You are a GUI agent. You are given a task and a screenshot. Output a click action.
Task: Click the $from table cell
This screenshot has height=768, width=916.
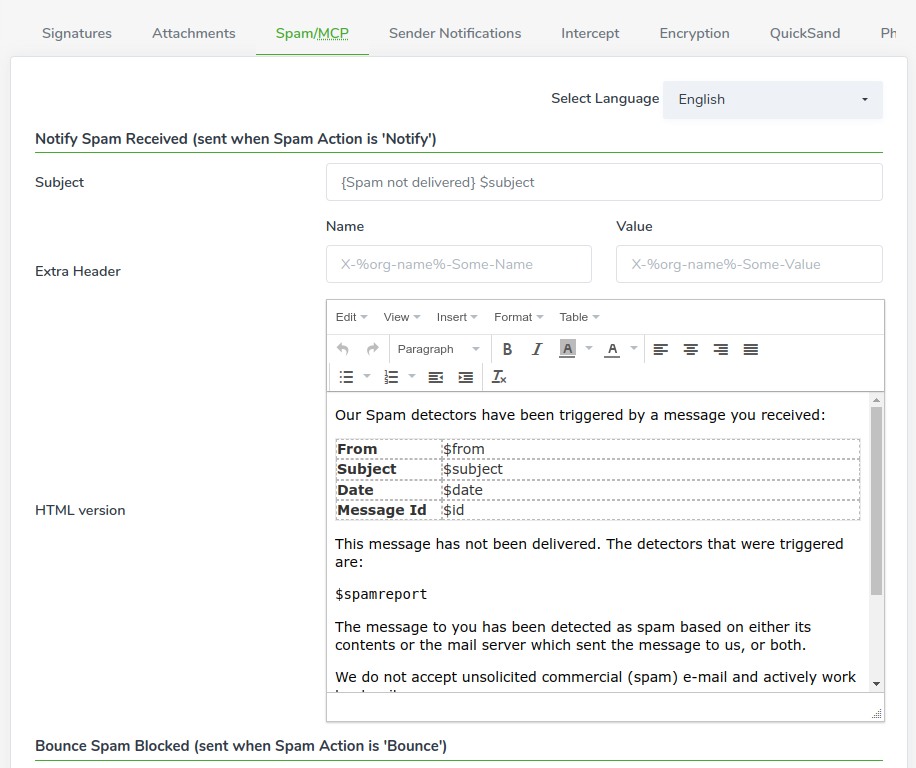(x=650, y=449)
